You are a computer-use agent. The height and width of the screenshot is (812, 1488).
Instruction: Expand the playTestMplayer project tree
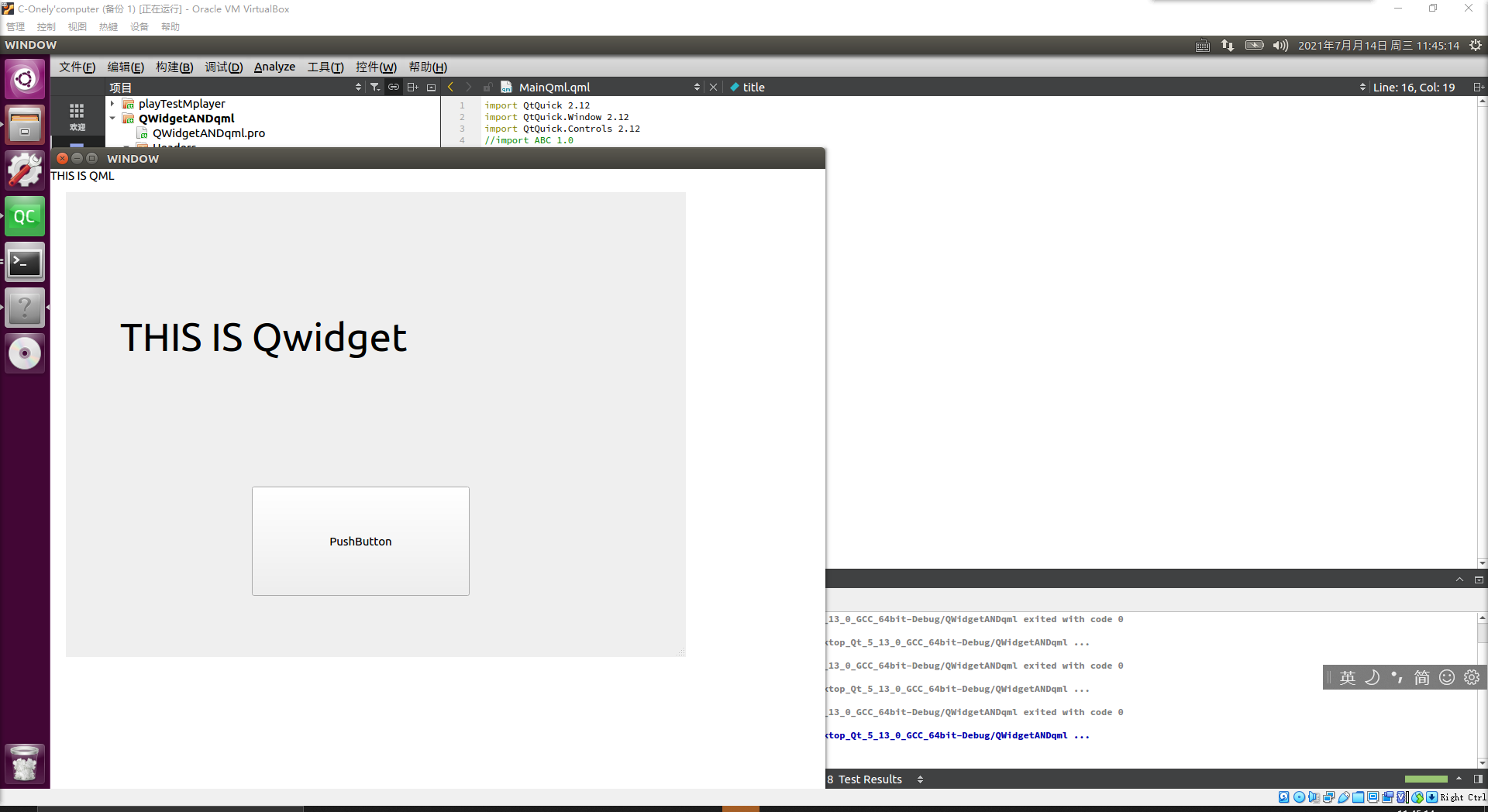112,103
